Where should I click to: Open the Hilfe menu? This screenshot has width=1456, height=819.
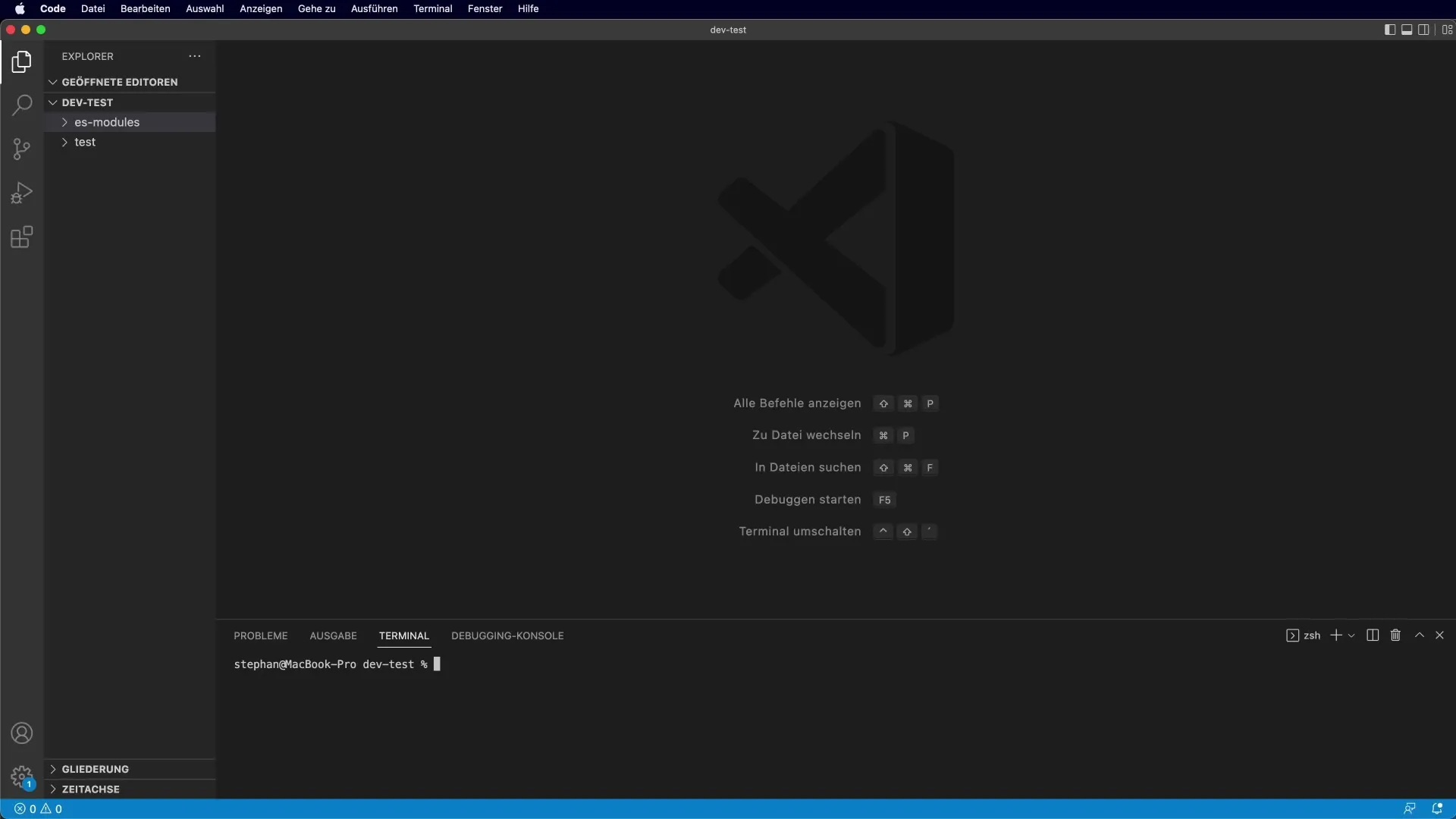click(x=528, y=9)
